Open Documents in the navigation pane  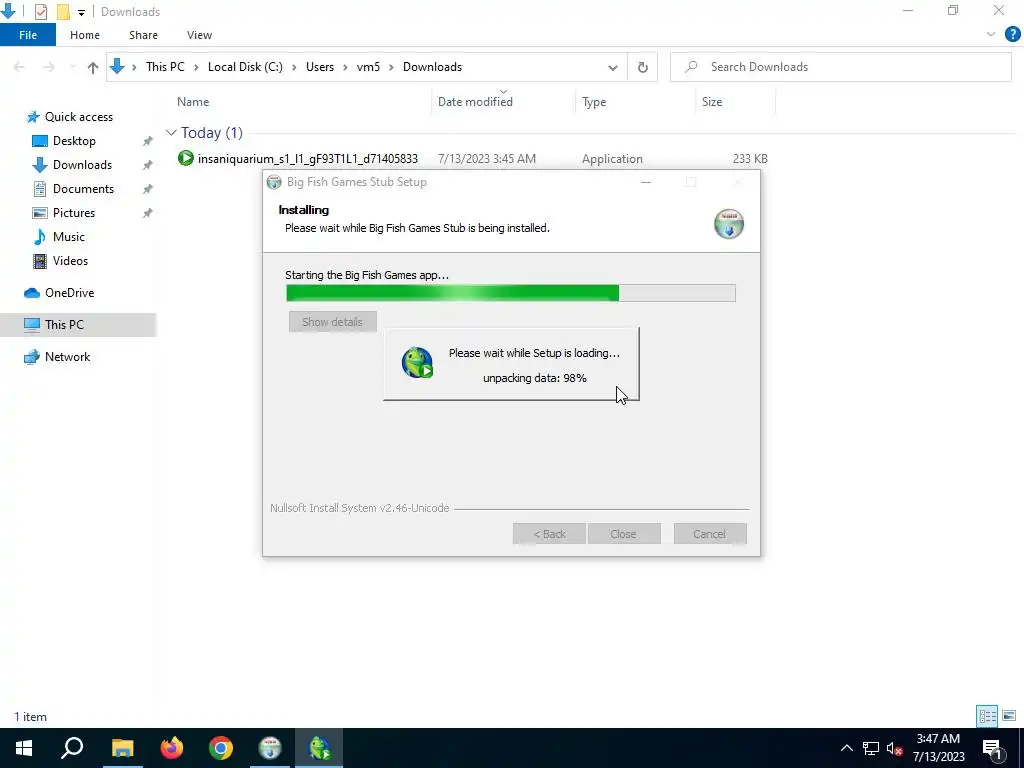[x=83, y=189]
